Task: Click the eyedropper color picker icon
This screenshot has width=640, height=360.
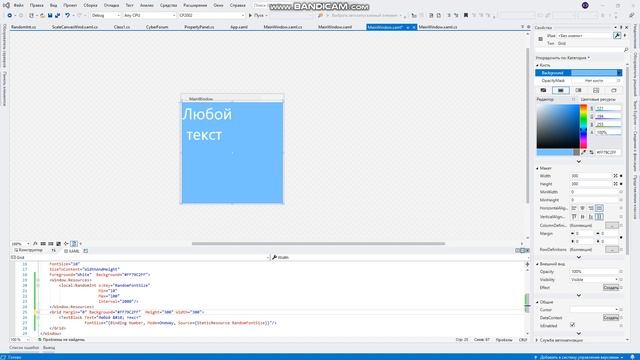Action: [x=583, y=152]
